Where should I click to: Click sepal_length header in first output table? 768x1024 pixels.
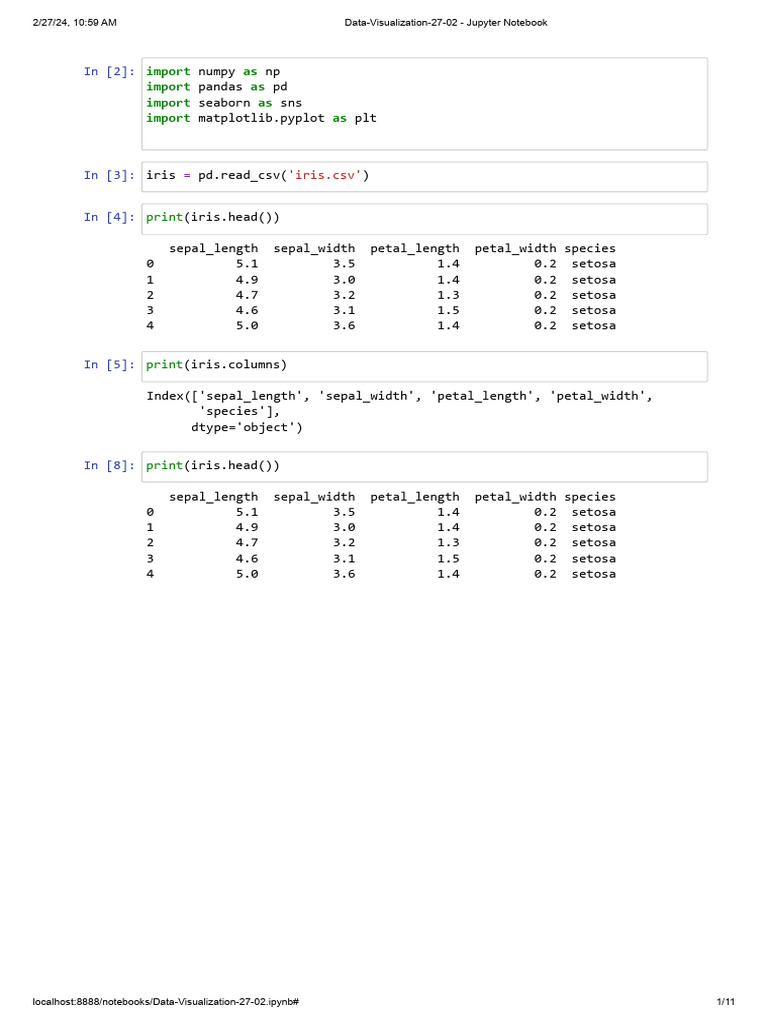click(x=214, y=248)
